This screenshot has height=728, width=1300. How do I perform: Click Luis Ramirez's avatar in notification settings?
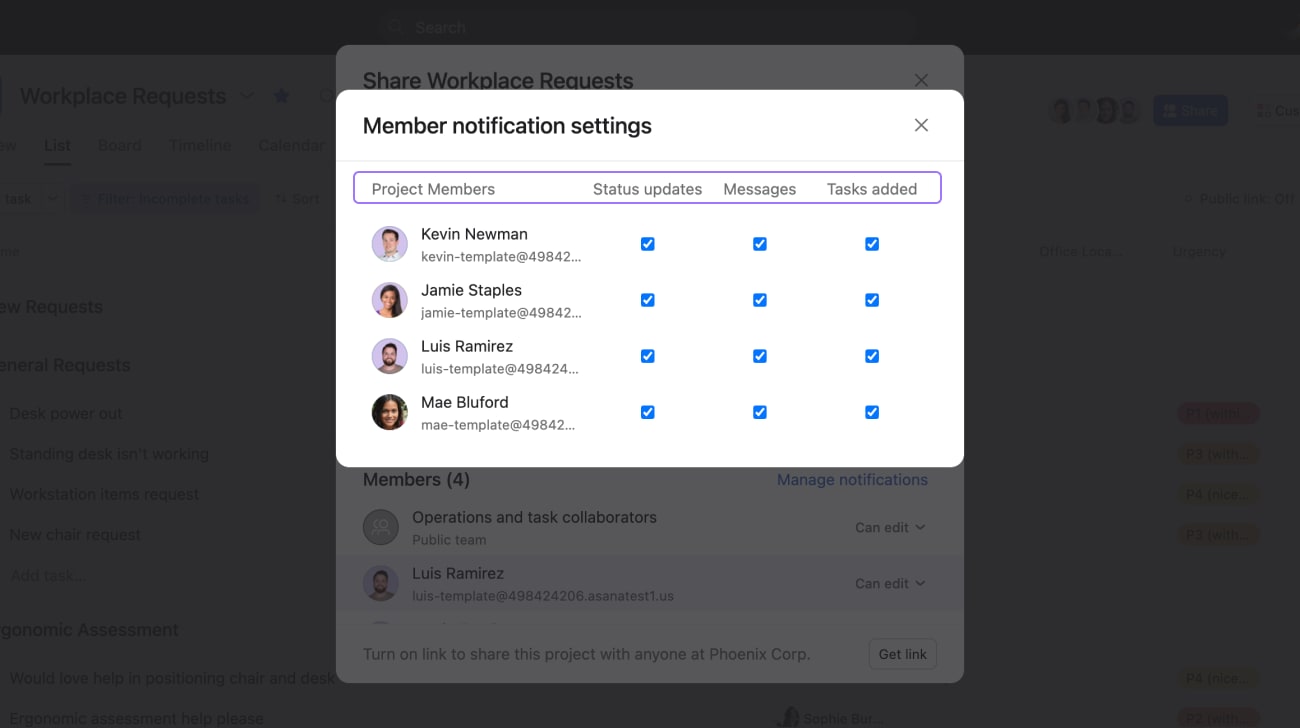(390, 356)
